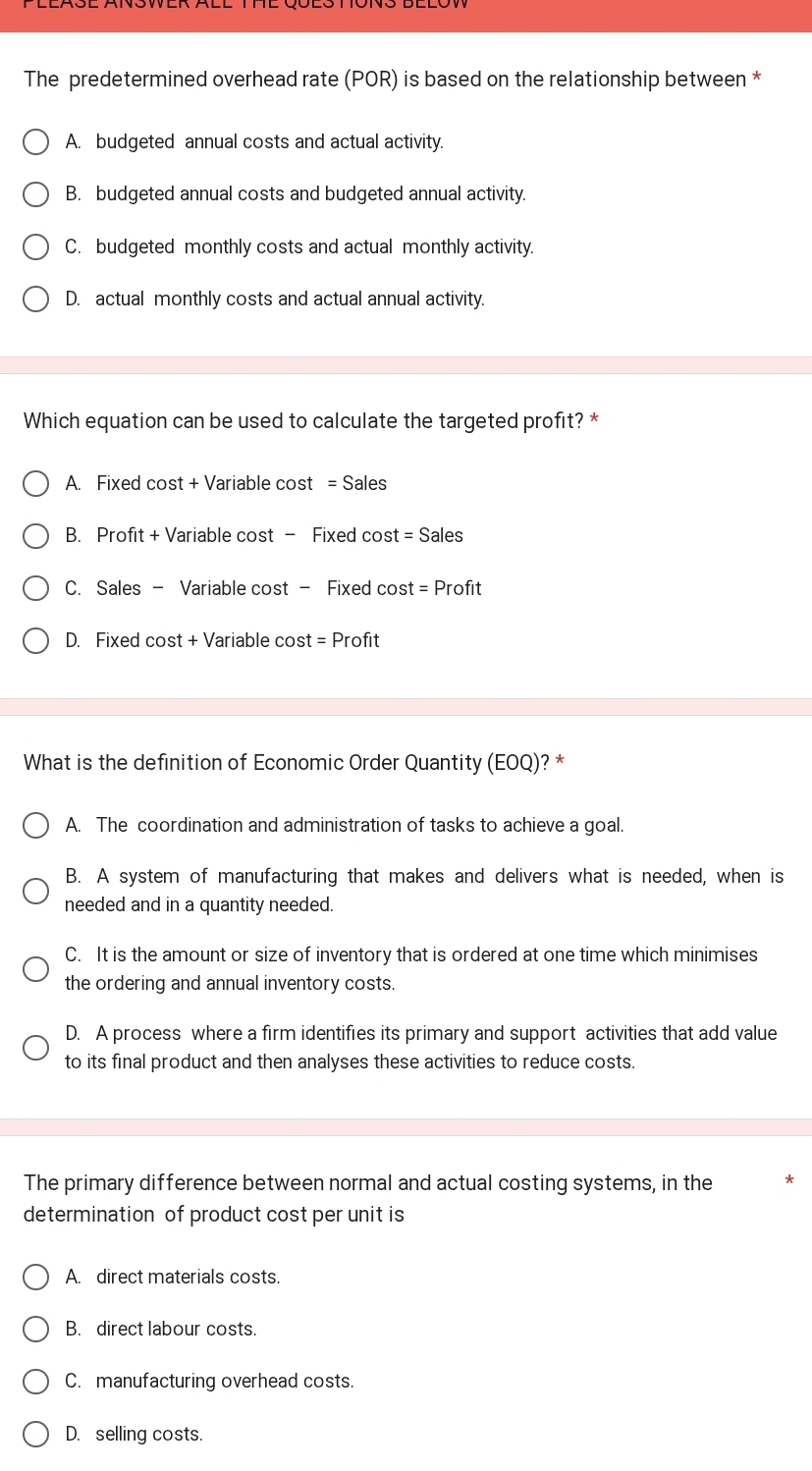Select 'Profit + Variable cost – Fixed cost = Sales'

(35, 536)
